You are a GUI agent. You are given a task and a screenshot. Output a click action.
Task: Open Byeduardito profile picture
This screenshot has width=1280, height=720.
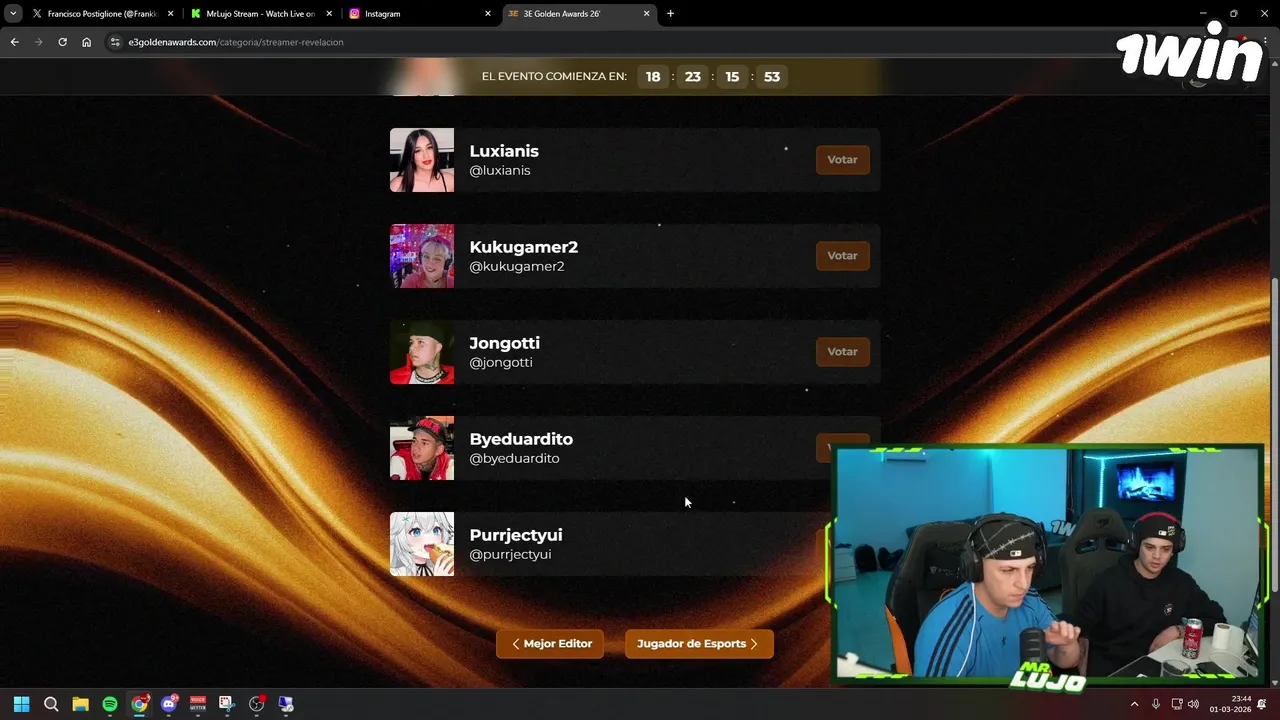click(x=422, y=448)
